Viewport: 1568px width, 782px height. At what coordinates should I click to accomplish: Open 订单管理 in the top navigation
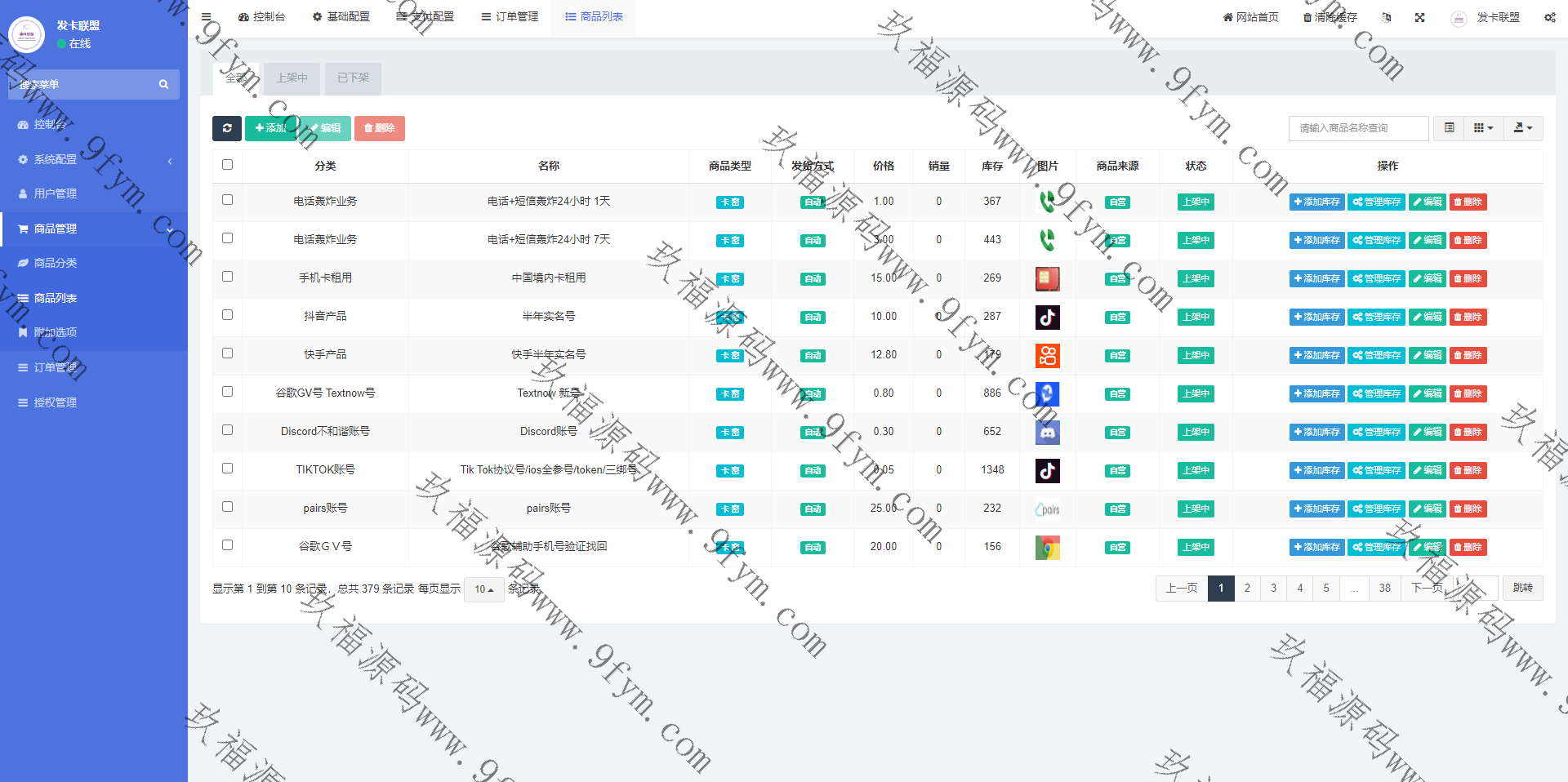tap(510, 17)
